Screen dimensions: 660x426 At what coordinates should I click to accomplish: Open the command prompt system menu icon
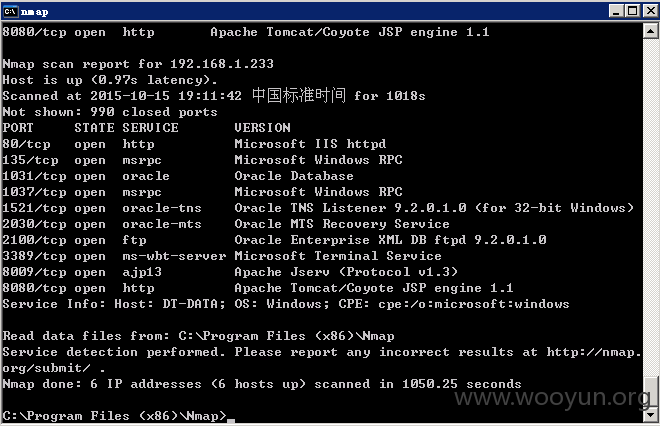pyautogui.click(x=11, y=11)
